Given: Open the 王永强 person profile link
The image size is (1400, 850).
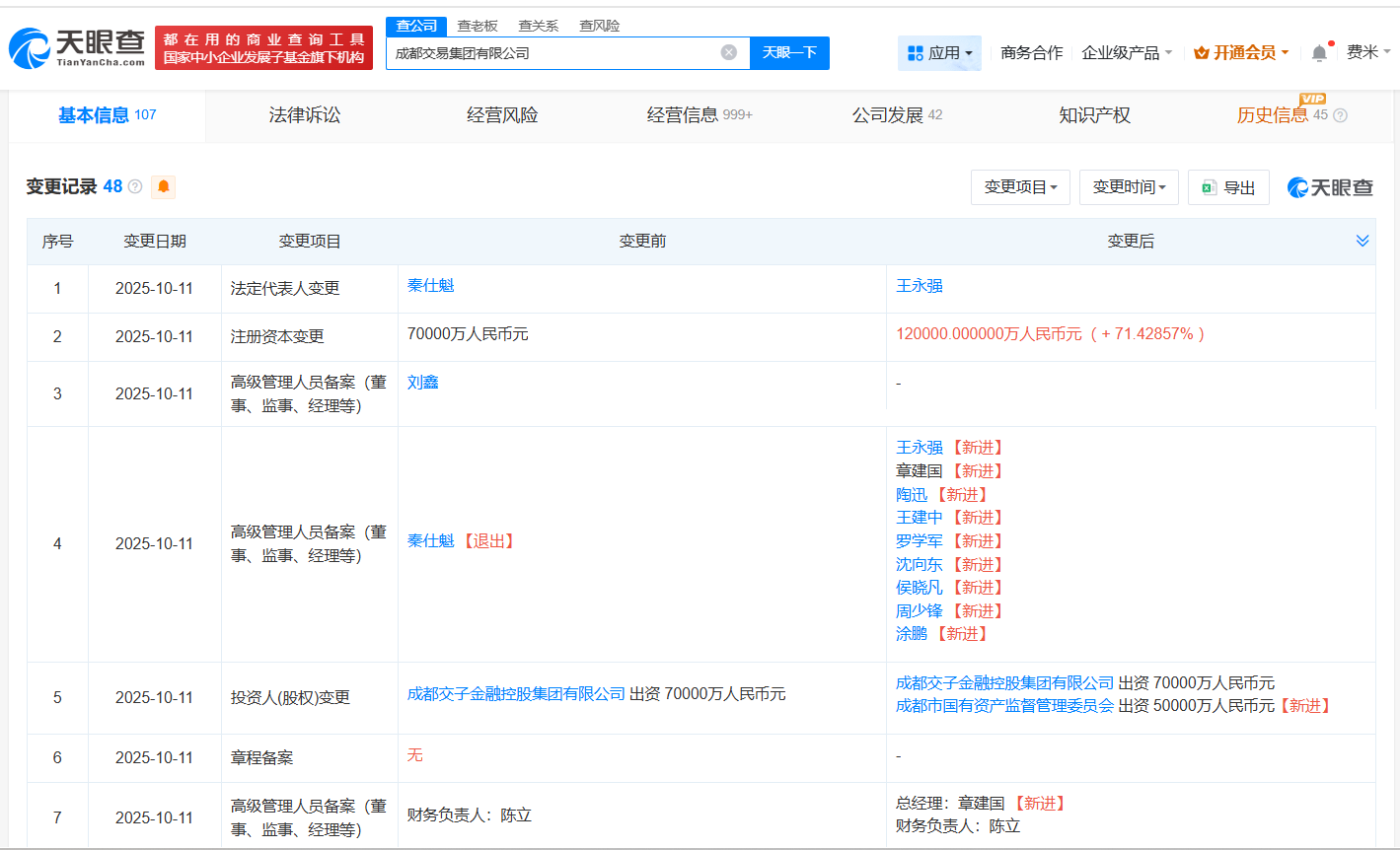Looking at the screenshot, I should coord(918,285).
